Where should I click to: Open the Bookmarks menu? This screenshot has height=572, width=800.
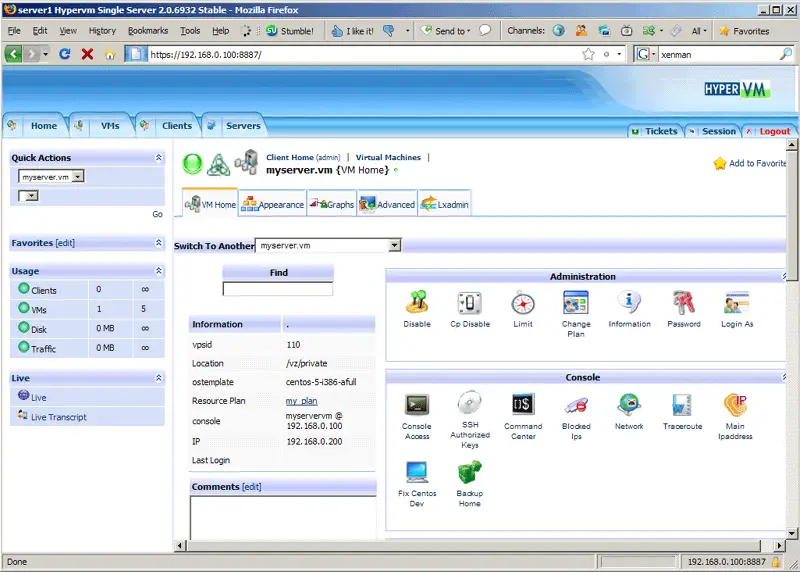coord(148,31)
